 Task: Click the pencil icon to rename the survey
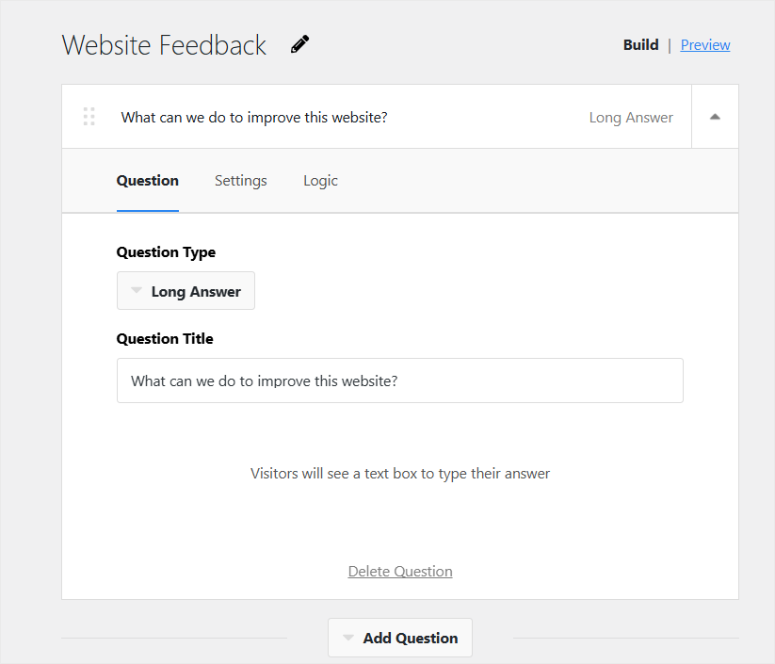300,44
